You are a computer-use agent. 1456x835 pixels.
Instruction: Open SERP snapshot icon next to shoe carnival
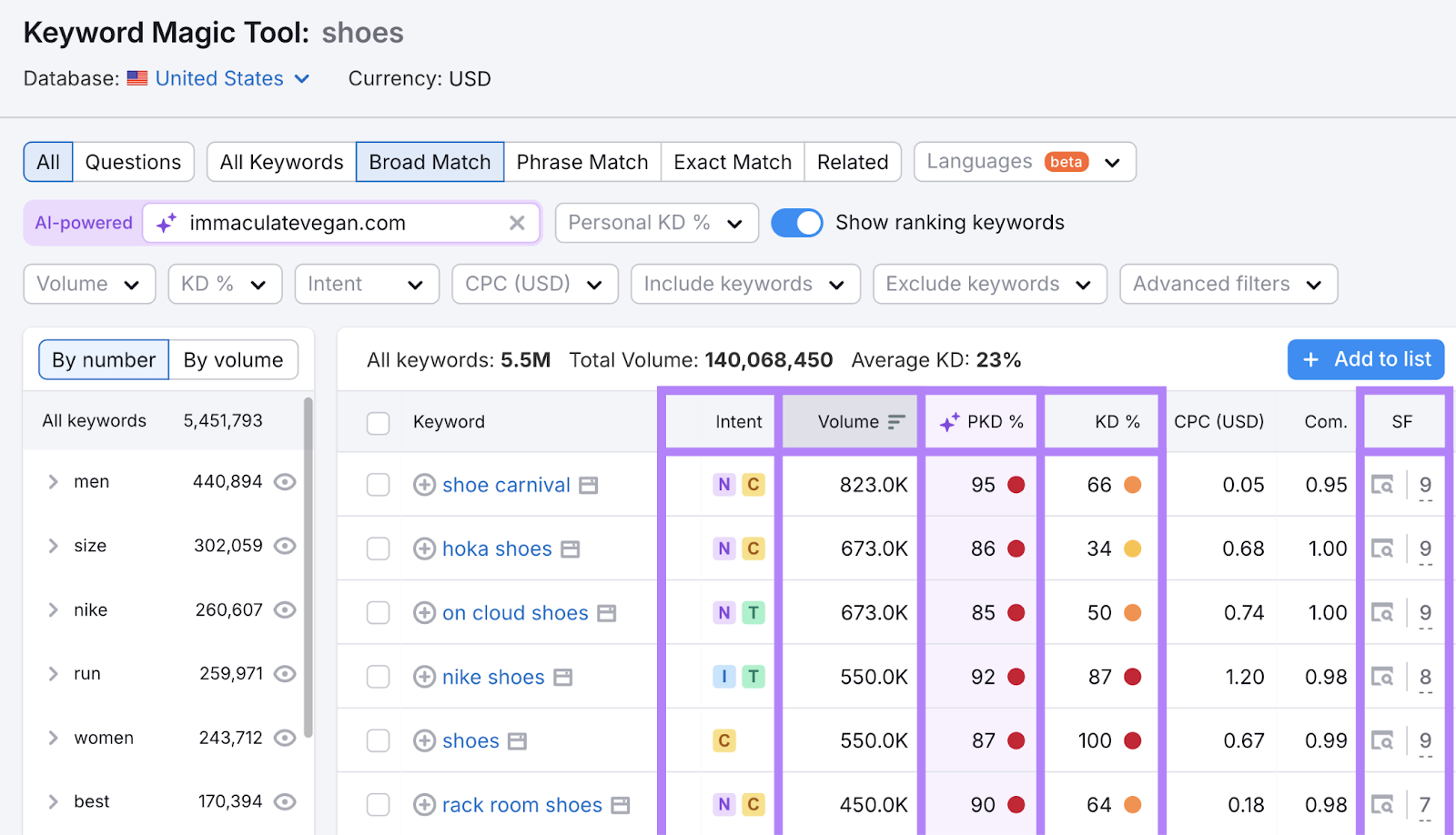589,486
